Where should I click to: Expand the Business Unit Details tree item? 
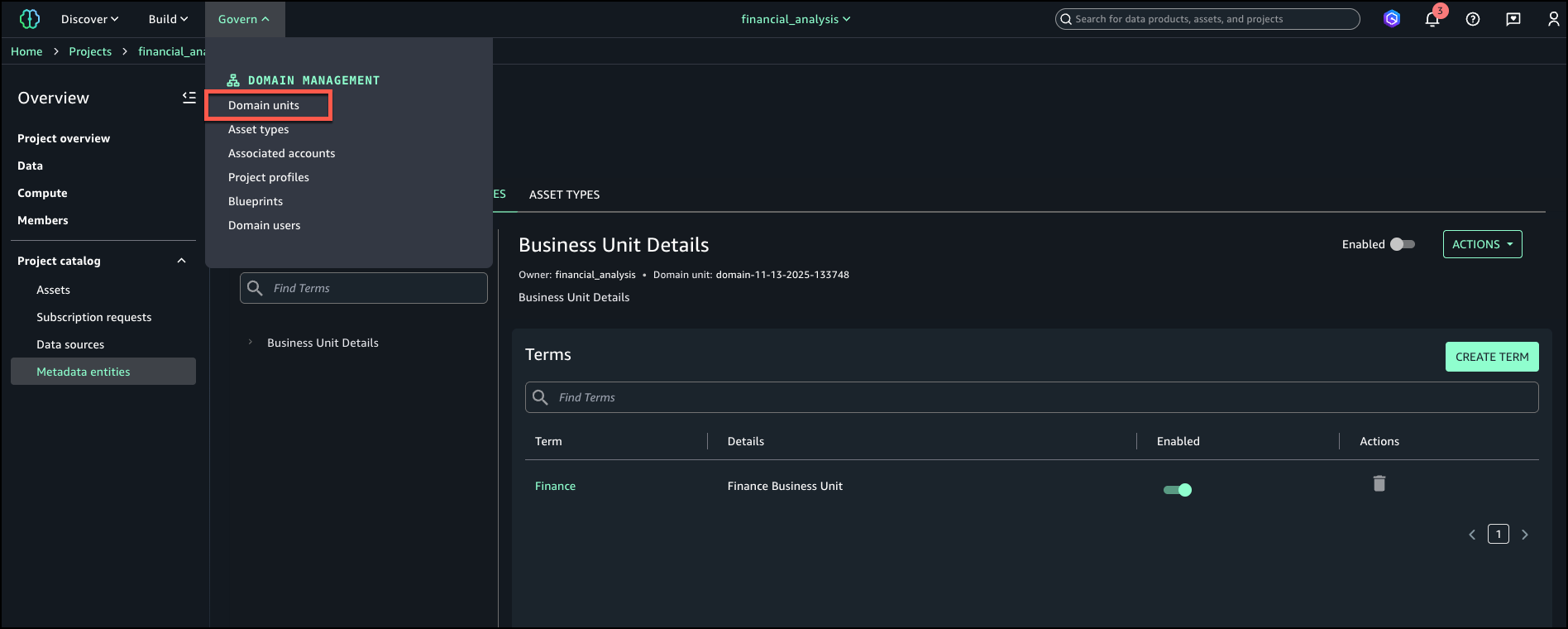[x=251, y=343]
